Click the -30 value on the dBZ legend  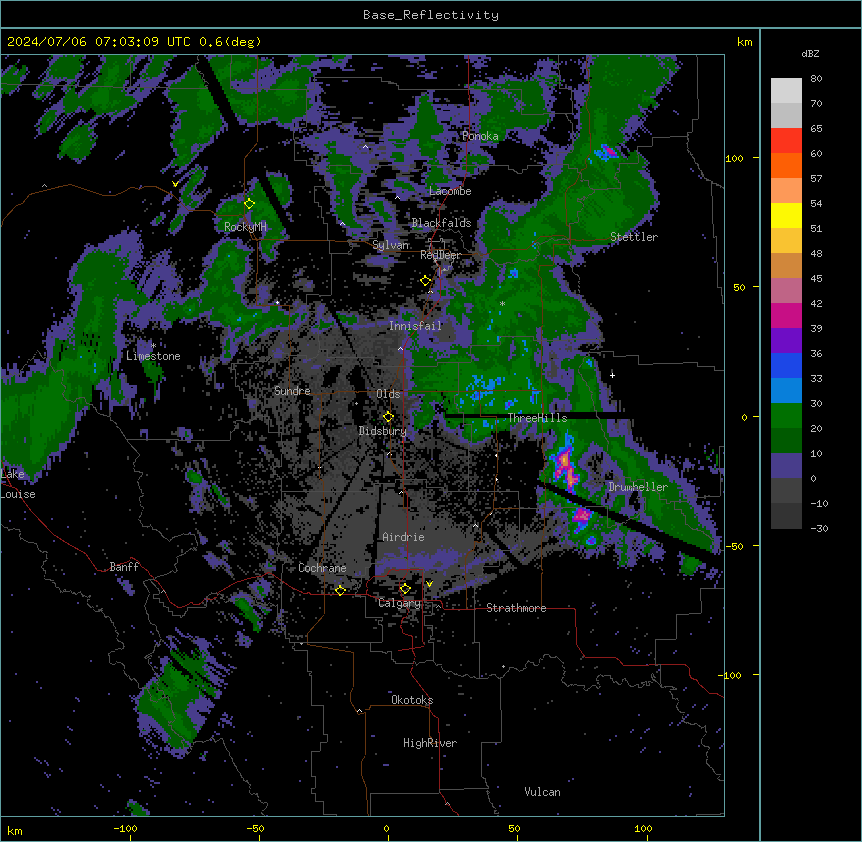click(x=819, y=529)
